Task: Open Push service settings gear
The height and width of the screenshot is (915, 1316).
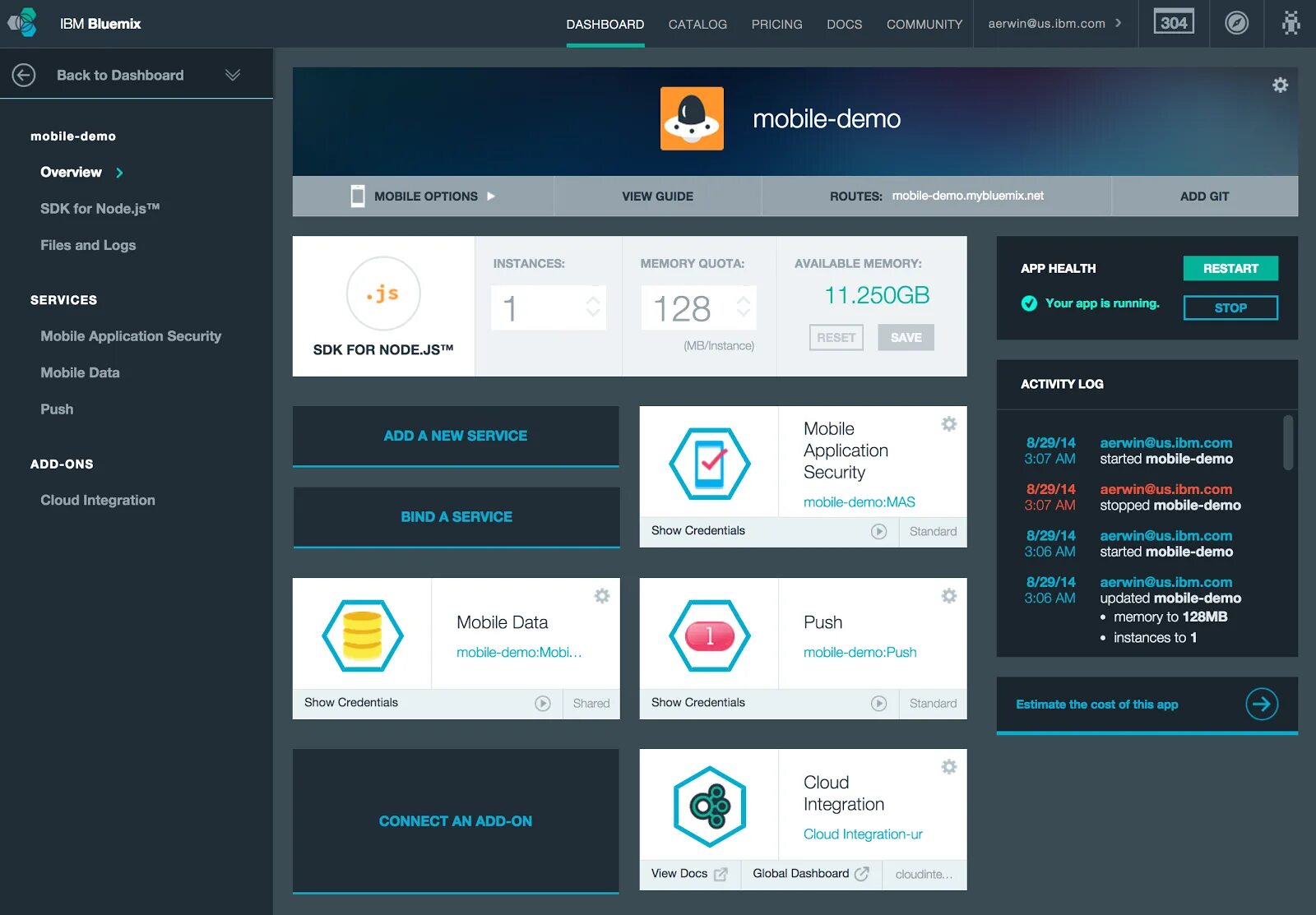Action: 948,596
